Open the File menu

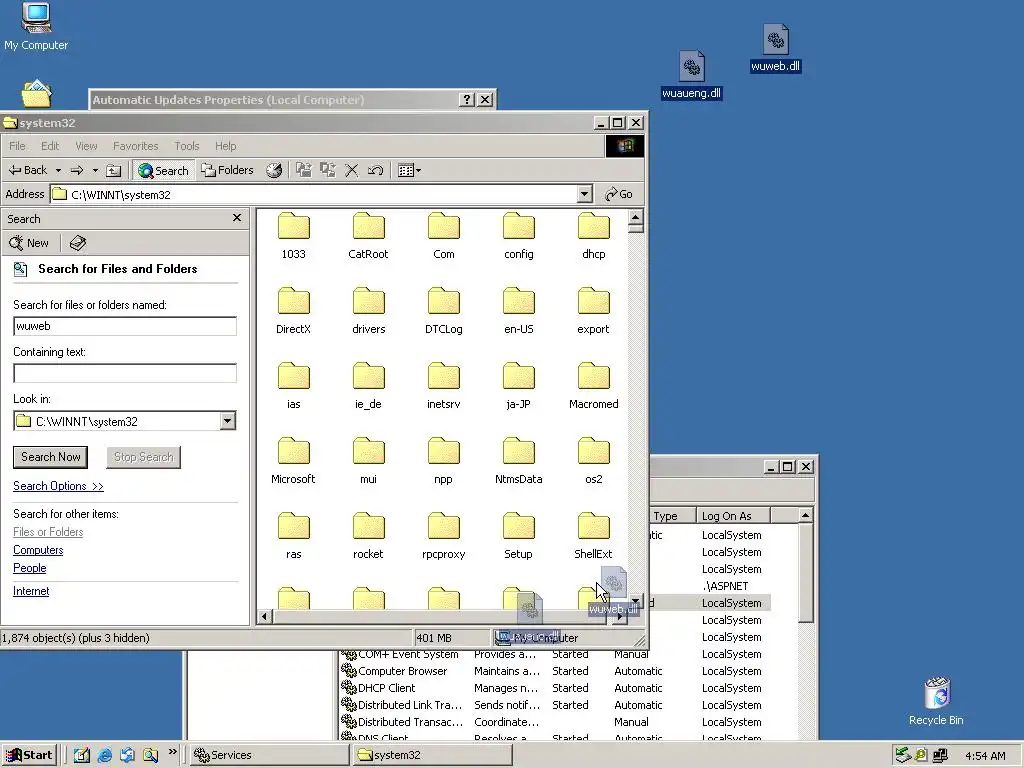pos(17,146)
